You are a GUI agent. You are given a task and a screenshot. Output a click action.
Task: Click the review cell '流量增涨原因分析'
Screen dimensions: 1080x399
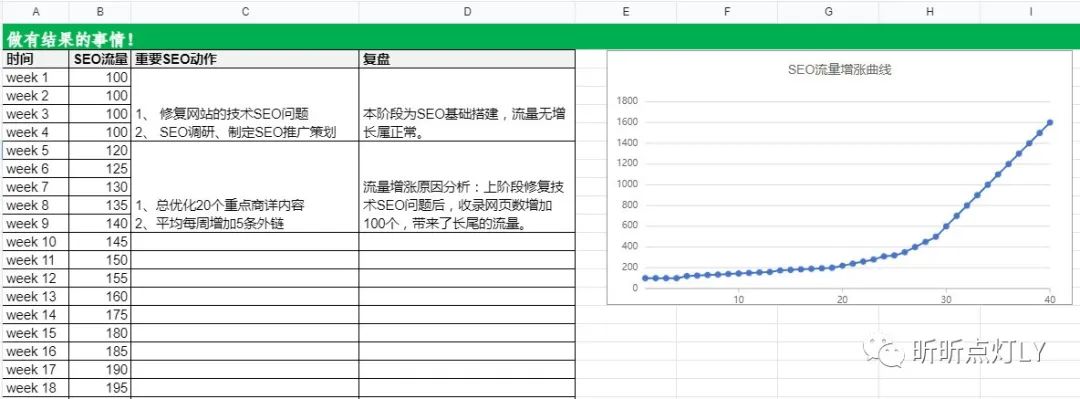pyautogui.click(x=467, y=187)
